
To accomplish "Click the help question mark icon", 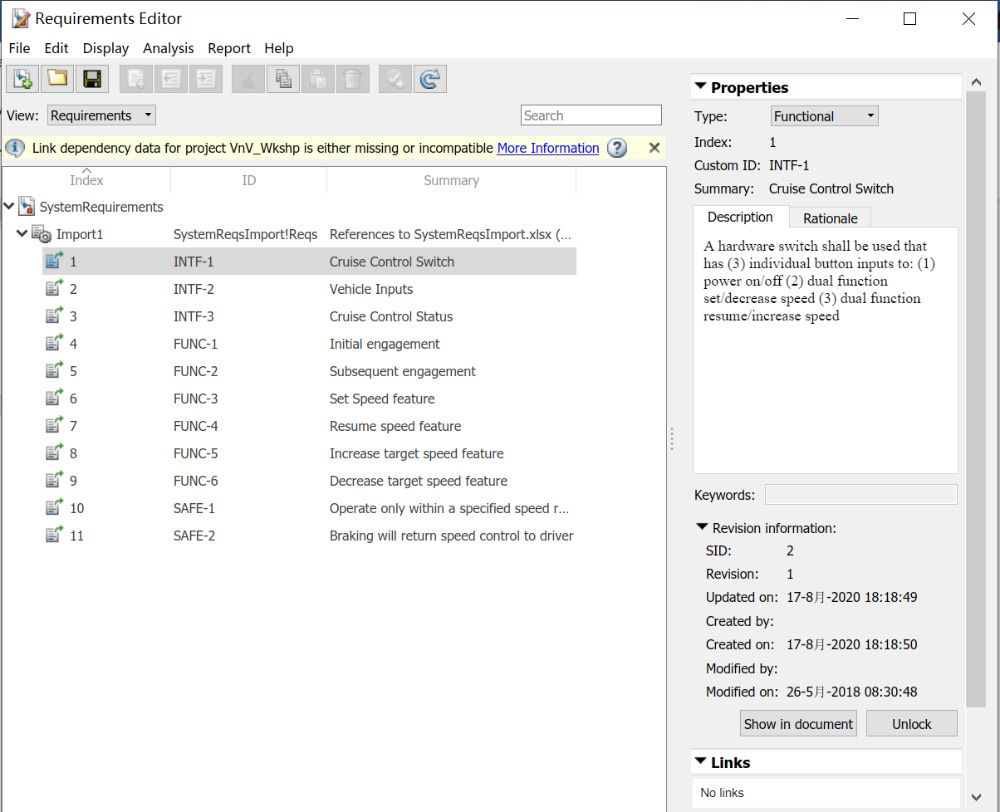I will point(618,148).
